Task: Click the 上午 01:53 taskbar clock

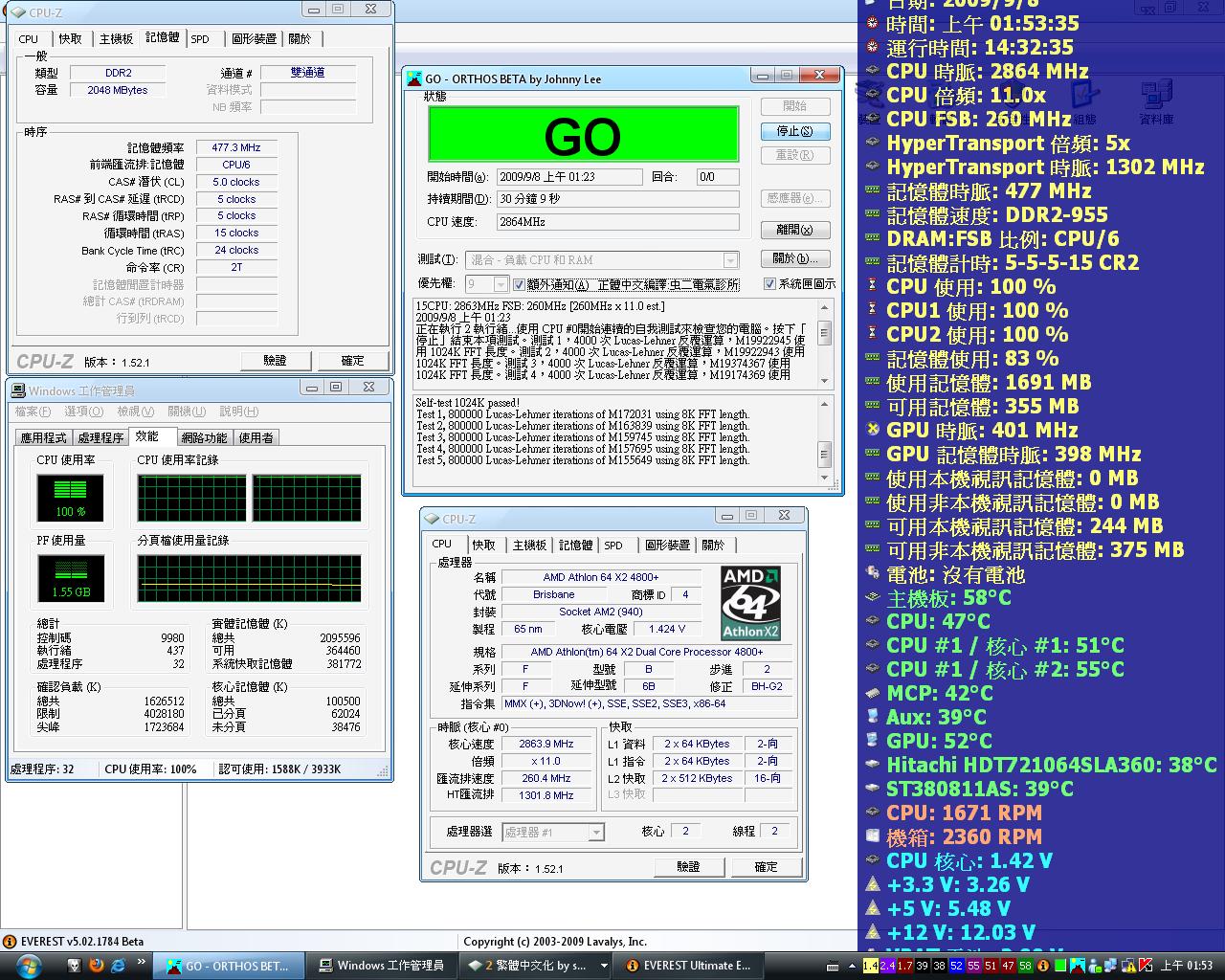Action: [x=1187, y=966]
